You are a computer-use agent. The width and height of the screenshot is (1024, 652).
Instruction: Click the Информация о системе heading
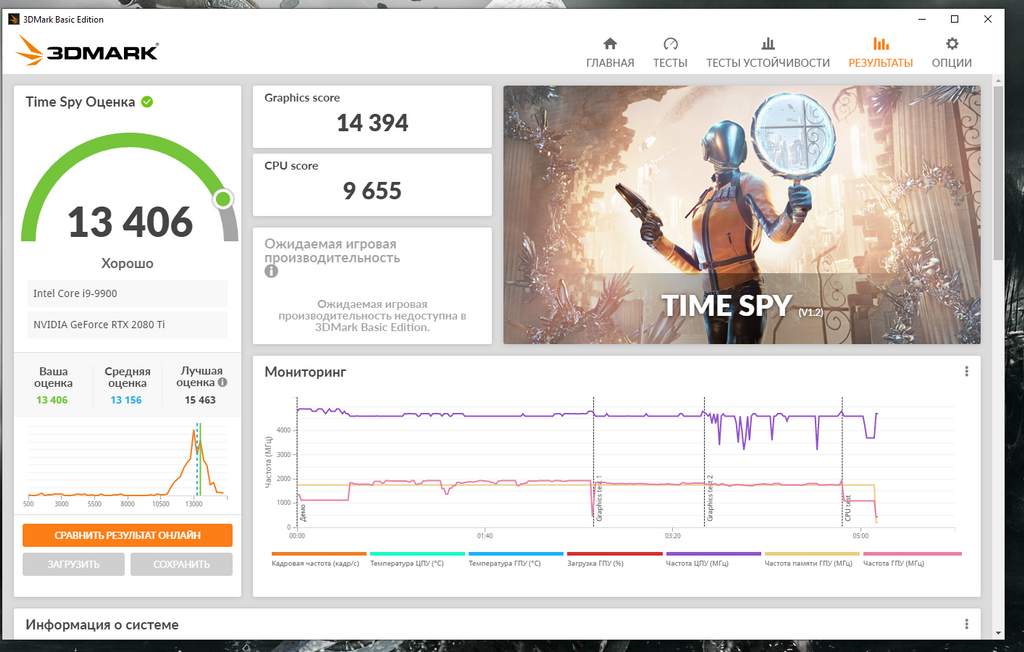pos(102,625)
